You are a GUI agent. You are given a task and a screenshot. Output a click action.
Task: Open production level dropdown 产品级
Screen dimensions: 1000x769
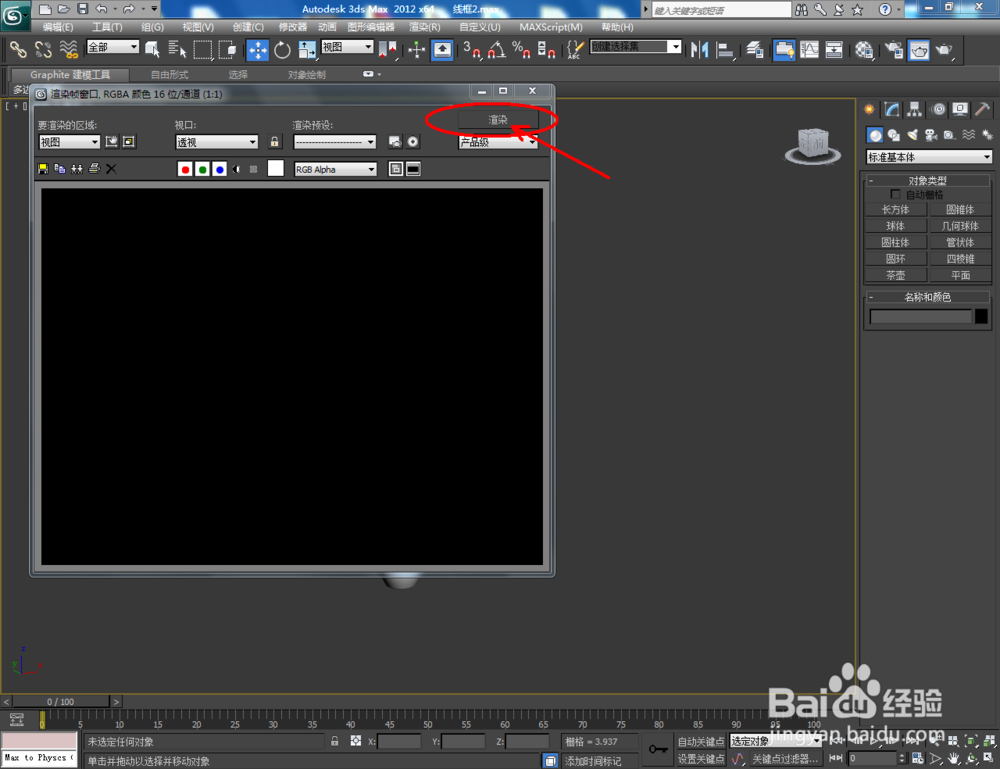pos(497,142)
